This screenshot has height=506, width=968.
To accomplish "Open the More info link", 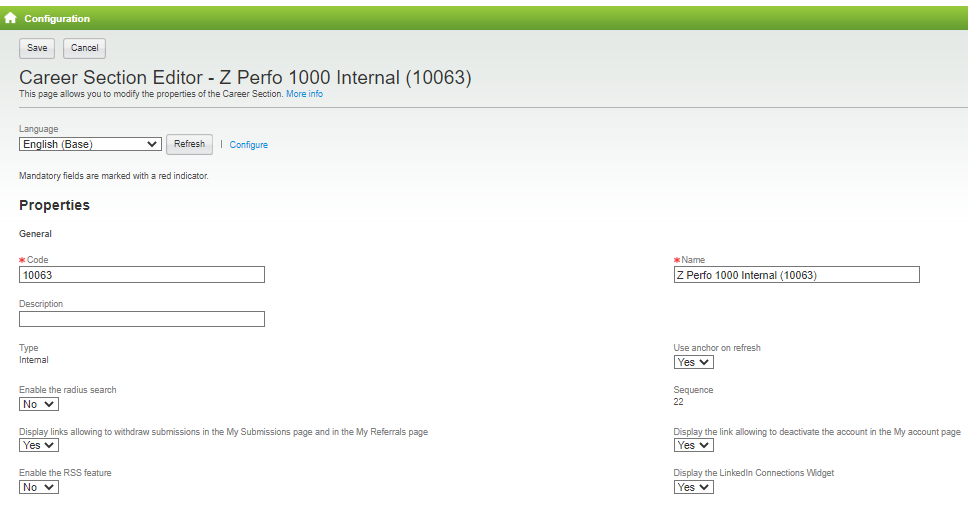I will (x=304, y=94).
